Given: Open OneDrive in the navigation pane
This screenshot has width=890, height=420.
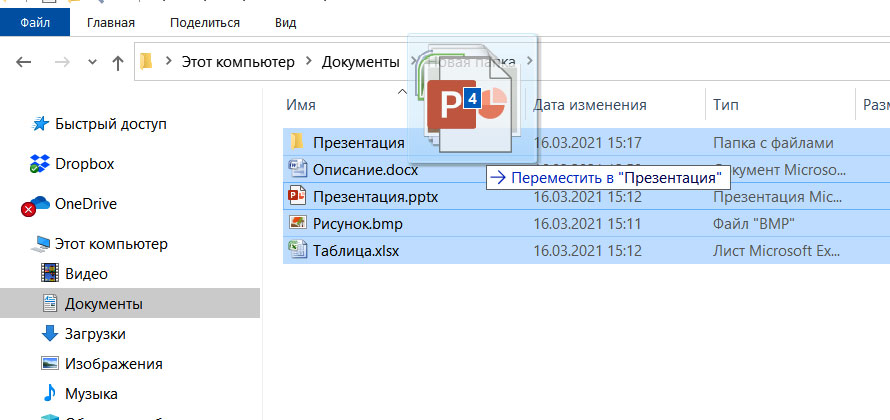Looking at the screenshot, I should (x=86, y=204).
